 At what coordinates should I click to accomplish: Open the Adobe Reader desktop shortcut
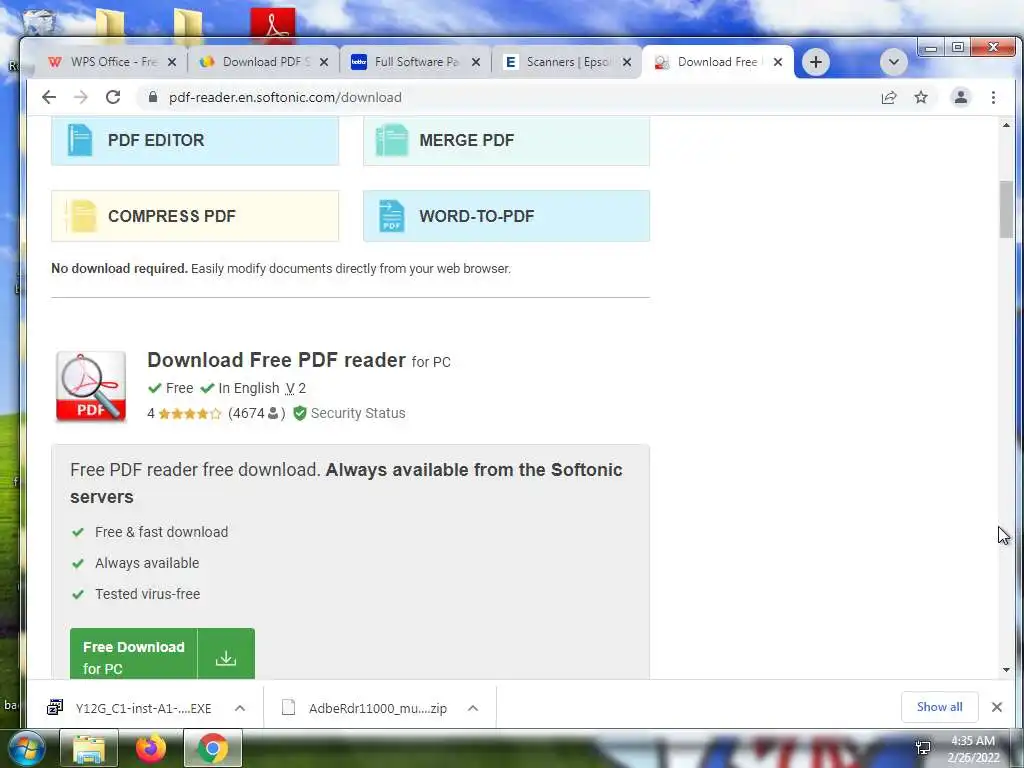pyautogui.click(x=273, y=26)
